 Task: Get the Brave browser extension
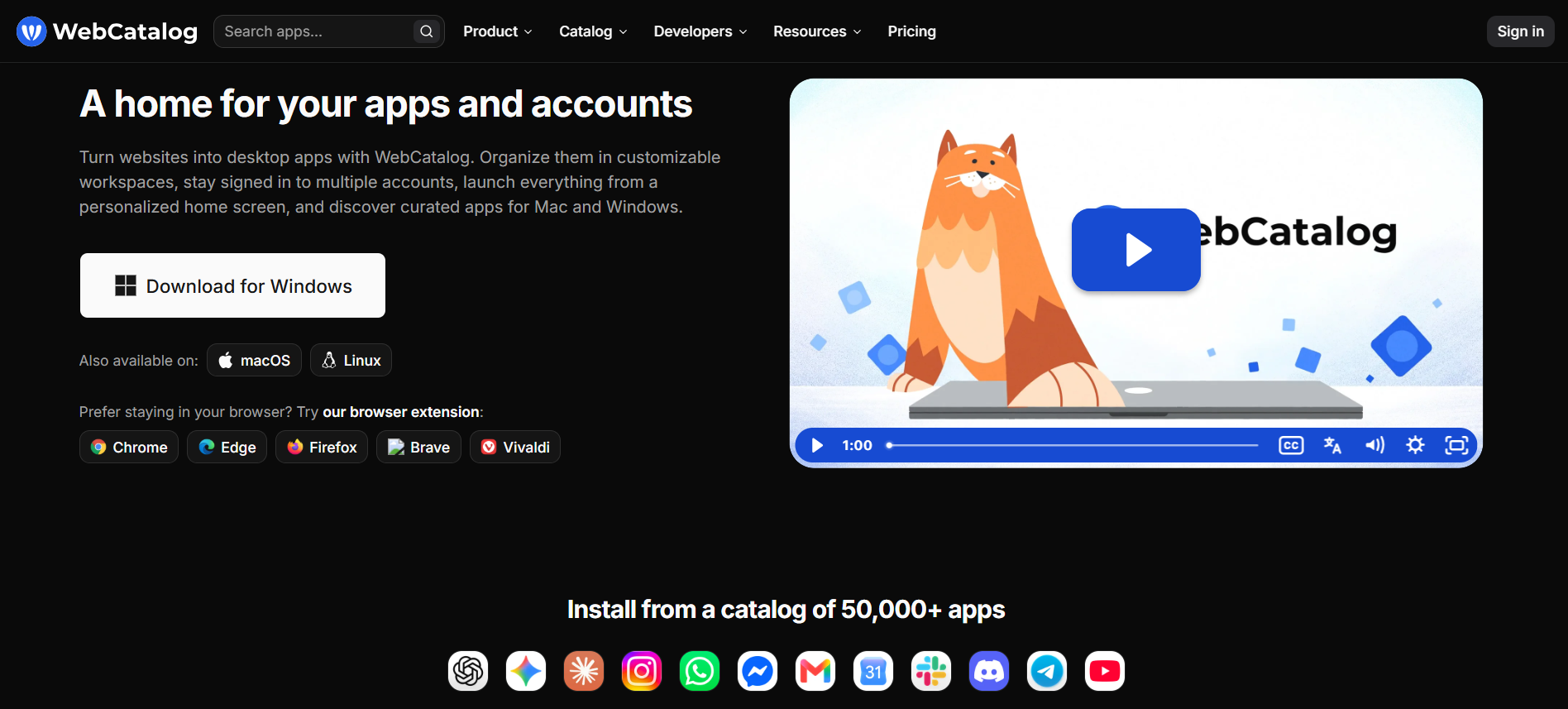(418, 447)
